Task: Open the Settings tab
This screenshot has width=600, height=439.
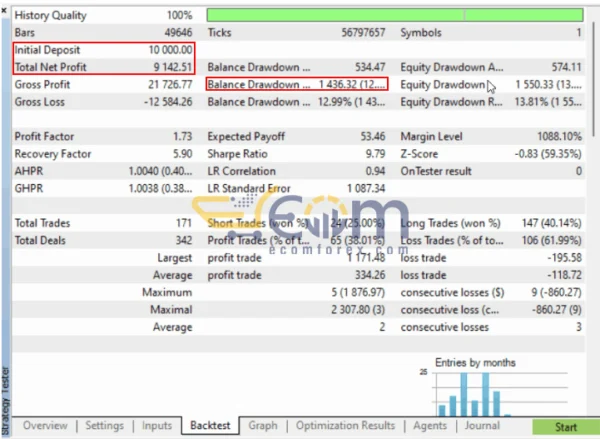Action: 104,426
